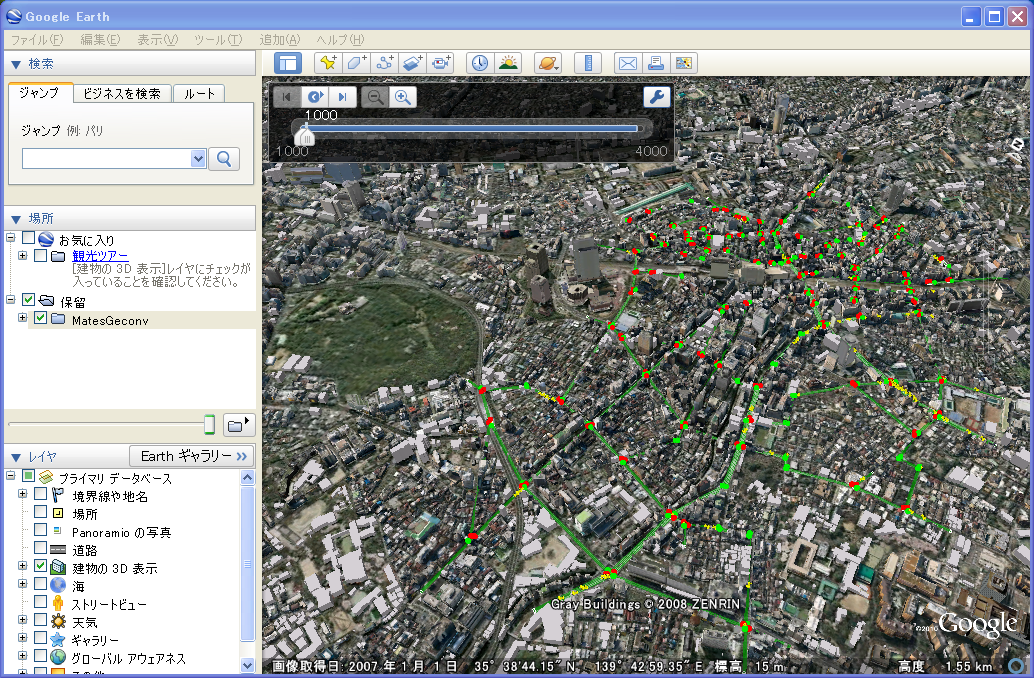Open the ヘルプ menu
The width and height of the screenshot is (1034, 678).
tap(340, 40)
